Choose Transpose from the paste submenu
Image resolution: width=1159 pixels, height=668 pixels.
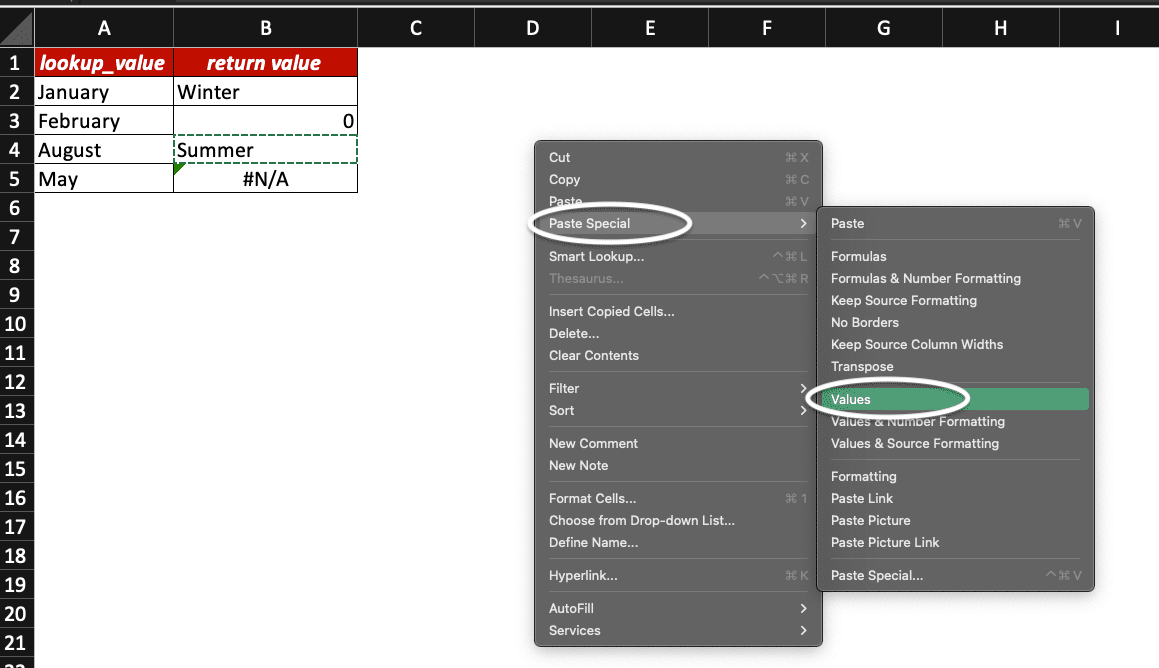pos(863,366)
